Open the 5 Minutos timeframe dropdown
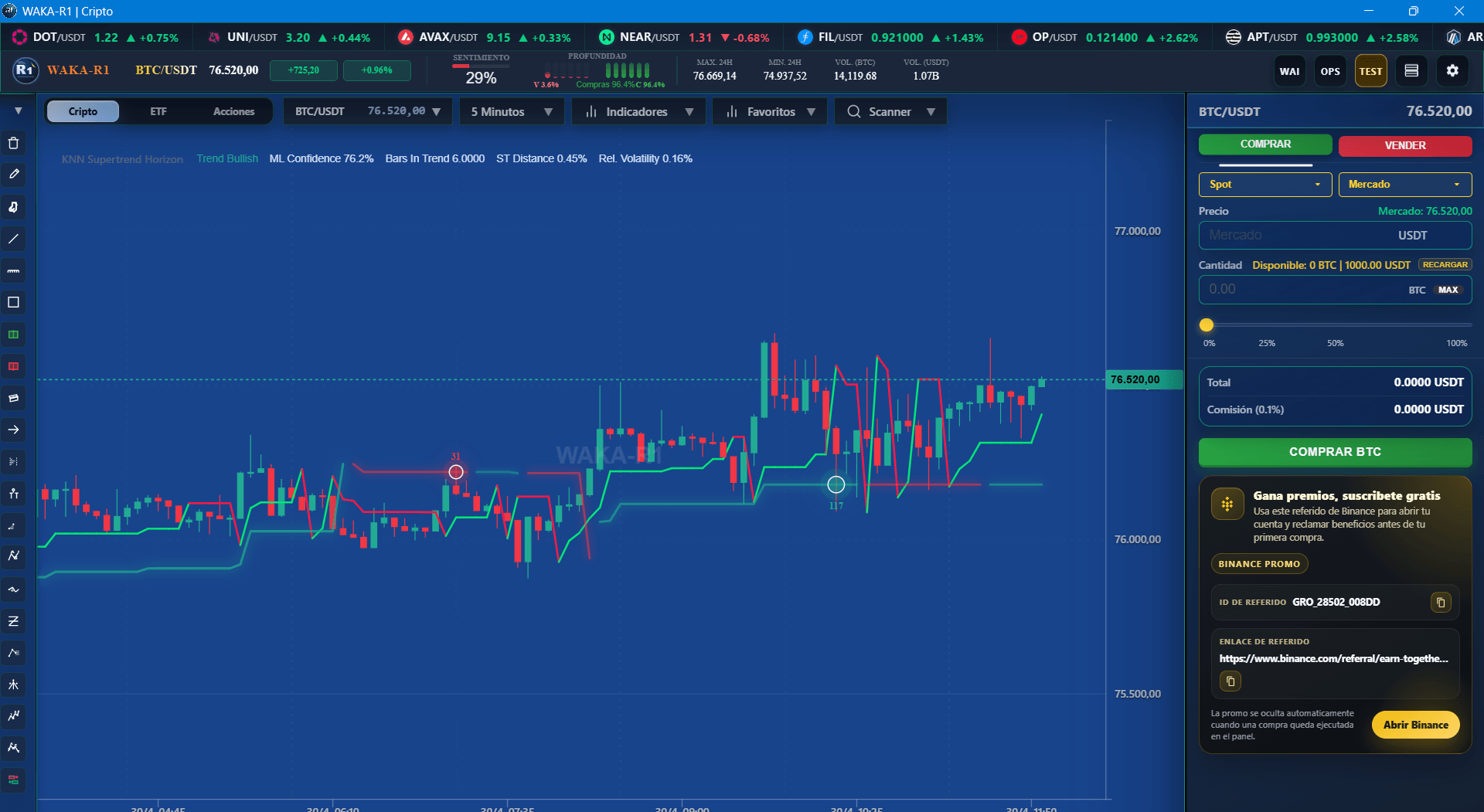 coord(512,111)
